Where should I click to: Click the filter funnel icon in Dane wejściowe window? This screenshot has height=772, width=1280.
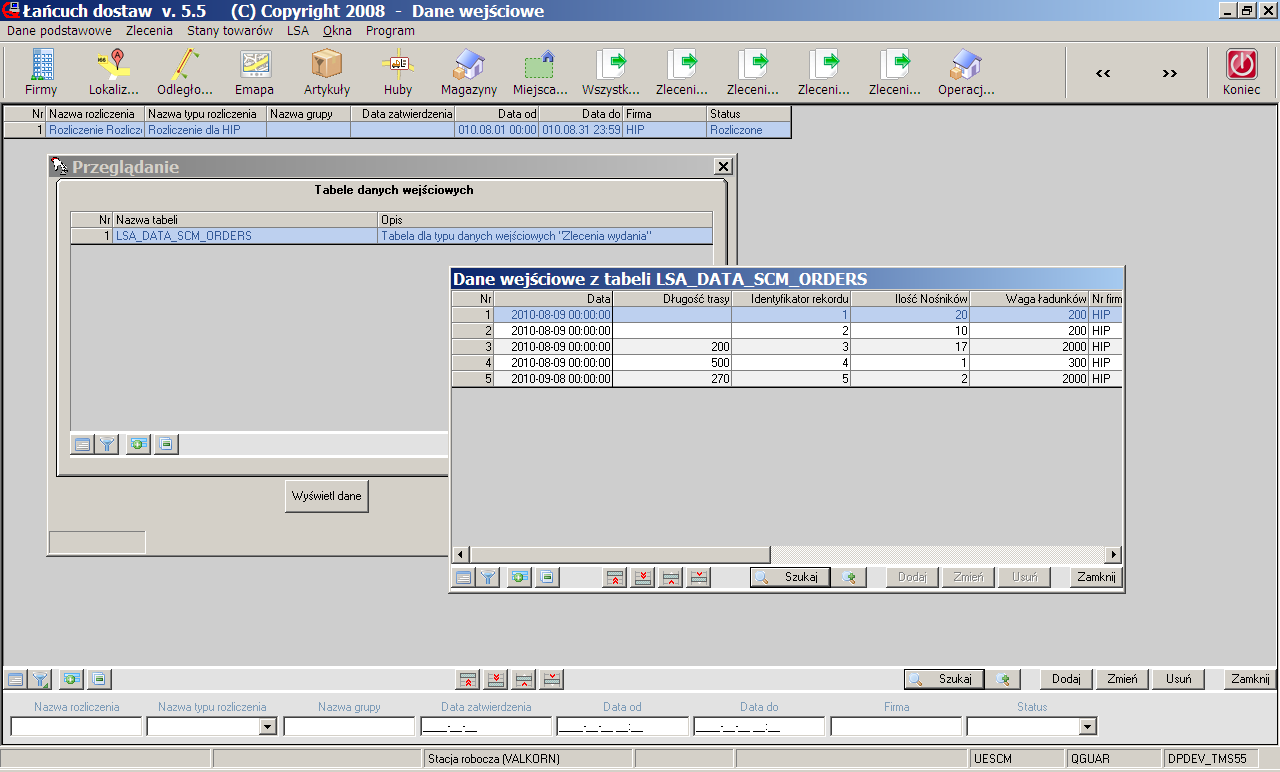pos(488,577)
